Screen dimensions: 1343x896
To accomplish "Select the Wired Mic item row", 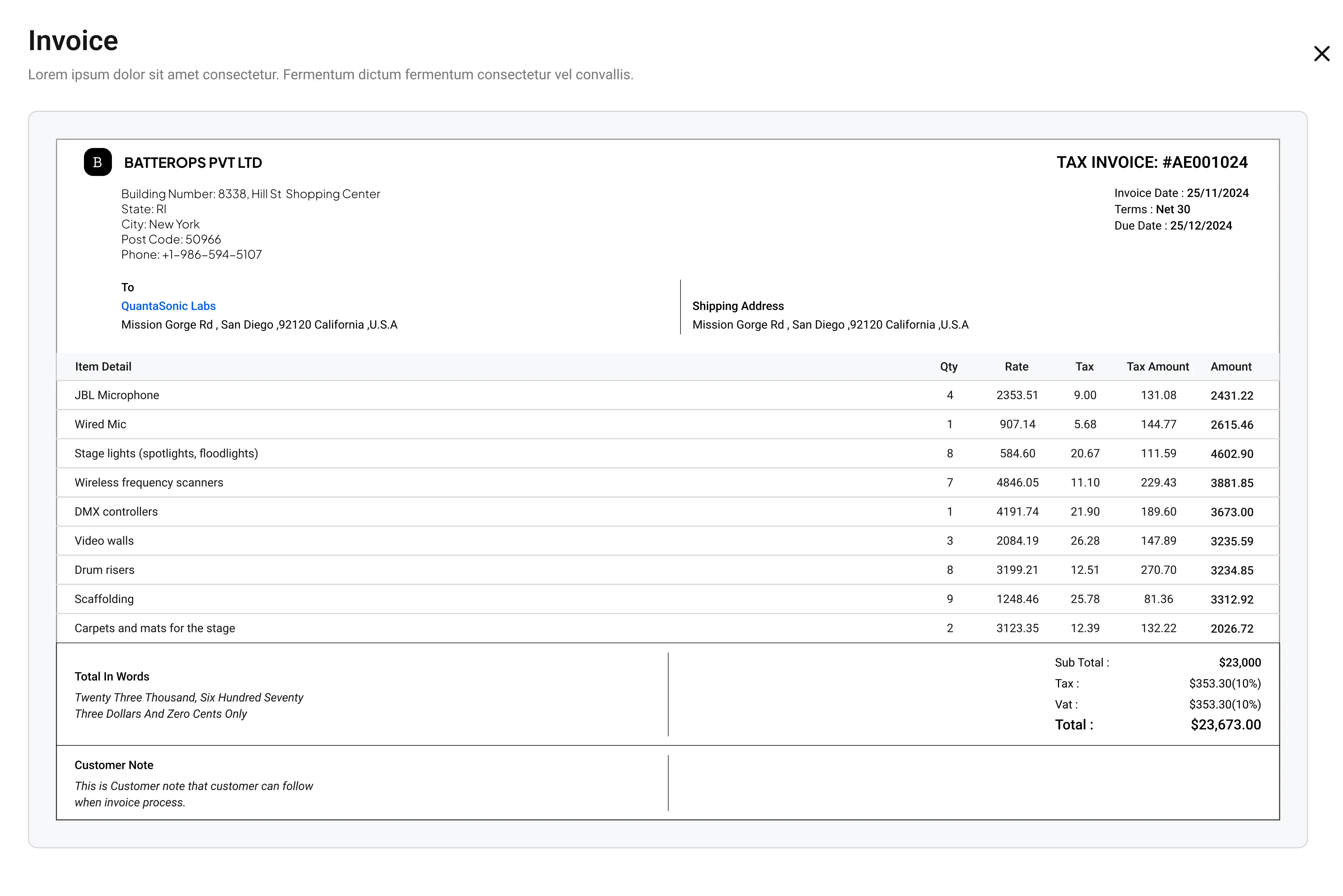I will pos(668,425).
